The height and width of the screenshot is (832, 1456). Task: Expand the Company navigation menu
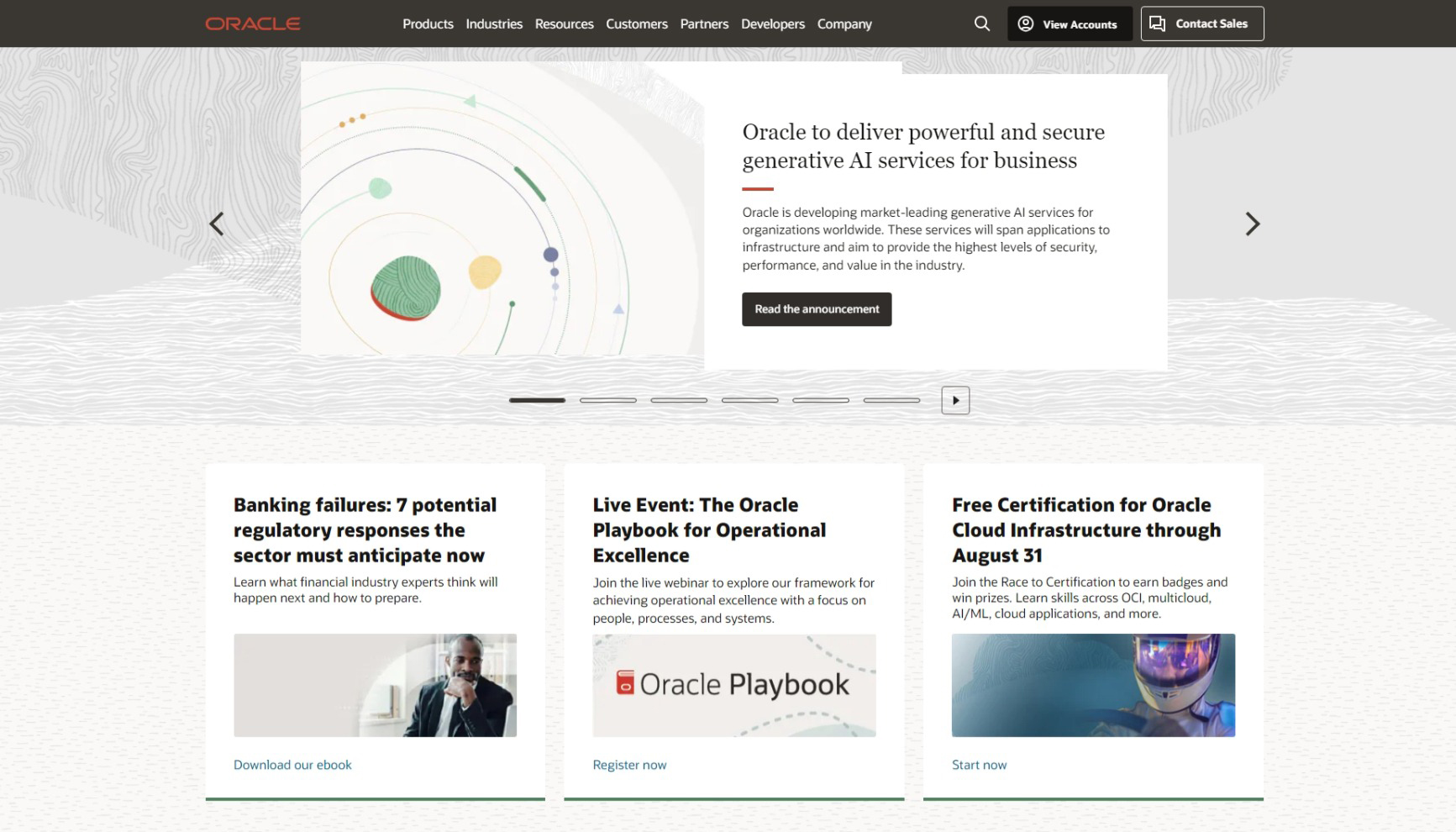click(844, 24)
